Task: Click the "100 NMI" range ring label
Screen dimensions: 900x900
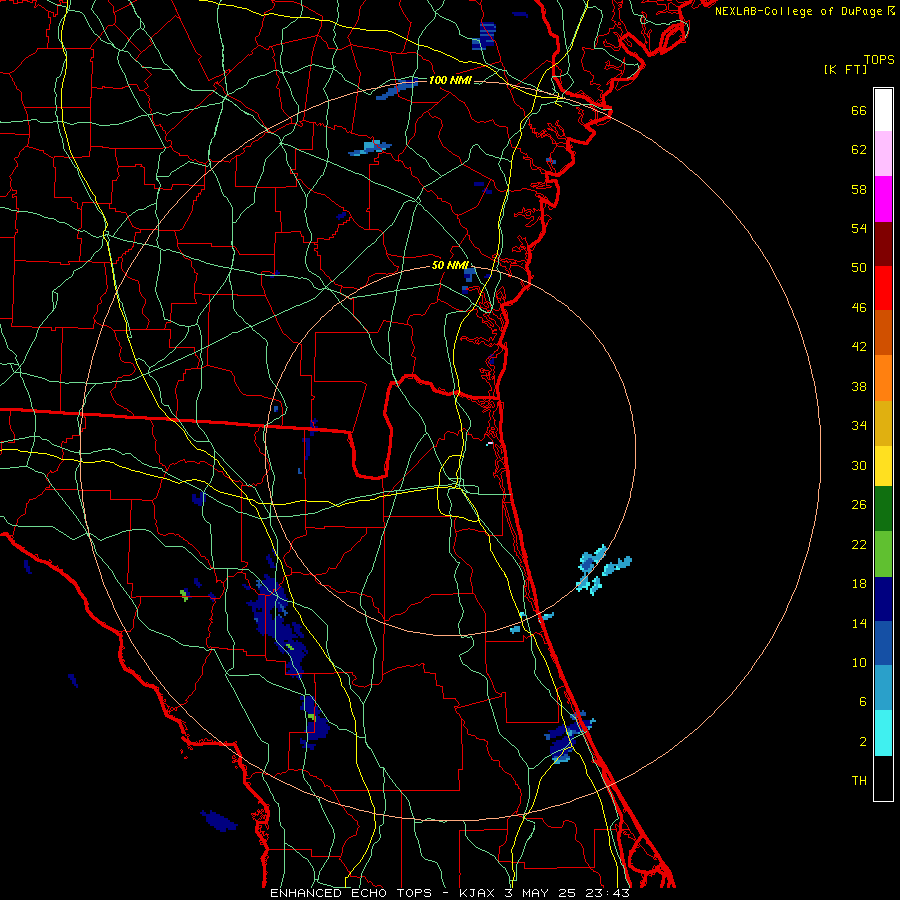Action: pos(450,80)
